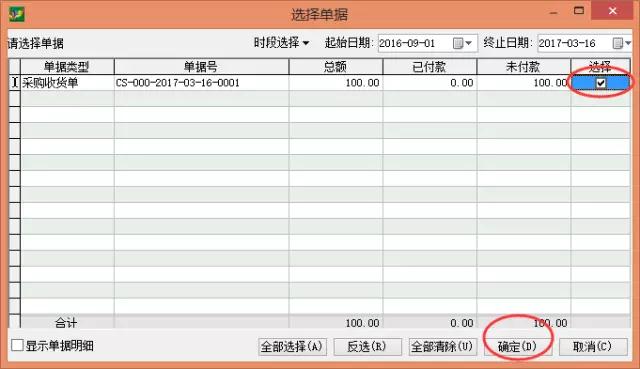Click the 全部选择(A) button
This screenshot has width=640, height=369.
tap(292, 347)
